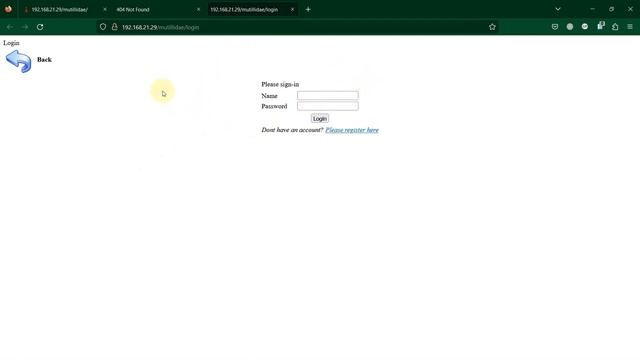Click the 'Dont have an account?' text

click(292, 130)
